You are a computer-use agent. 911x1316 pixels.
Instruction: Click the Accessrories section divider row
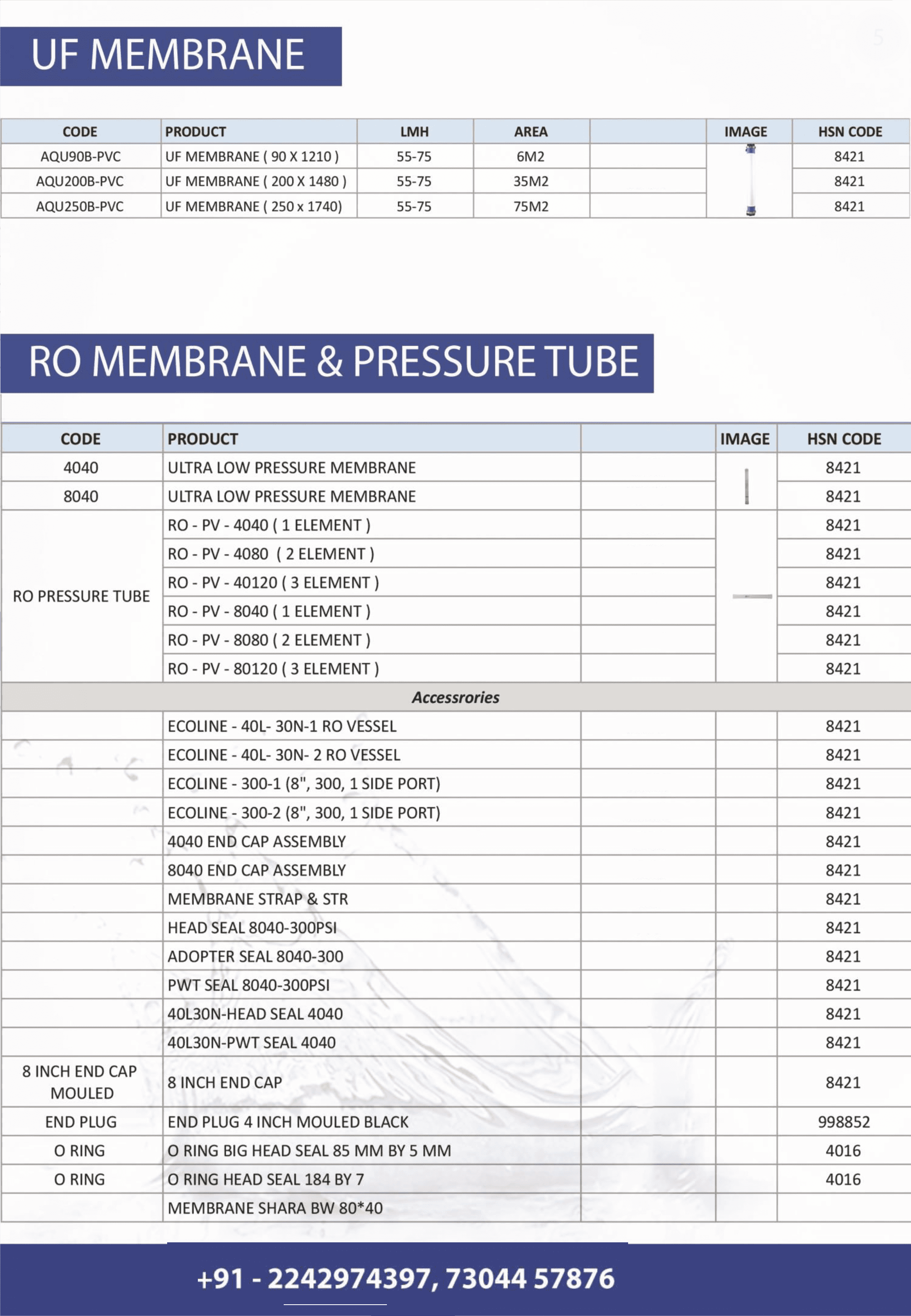point(455,697)
